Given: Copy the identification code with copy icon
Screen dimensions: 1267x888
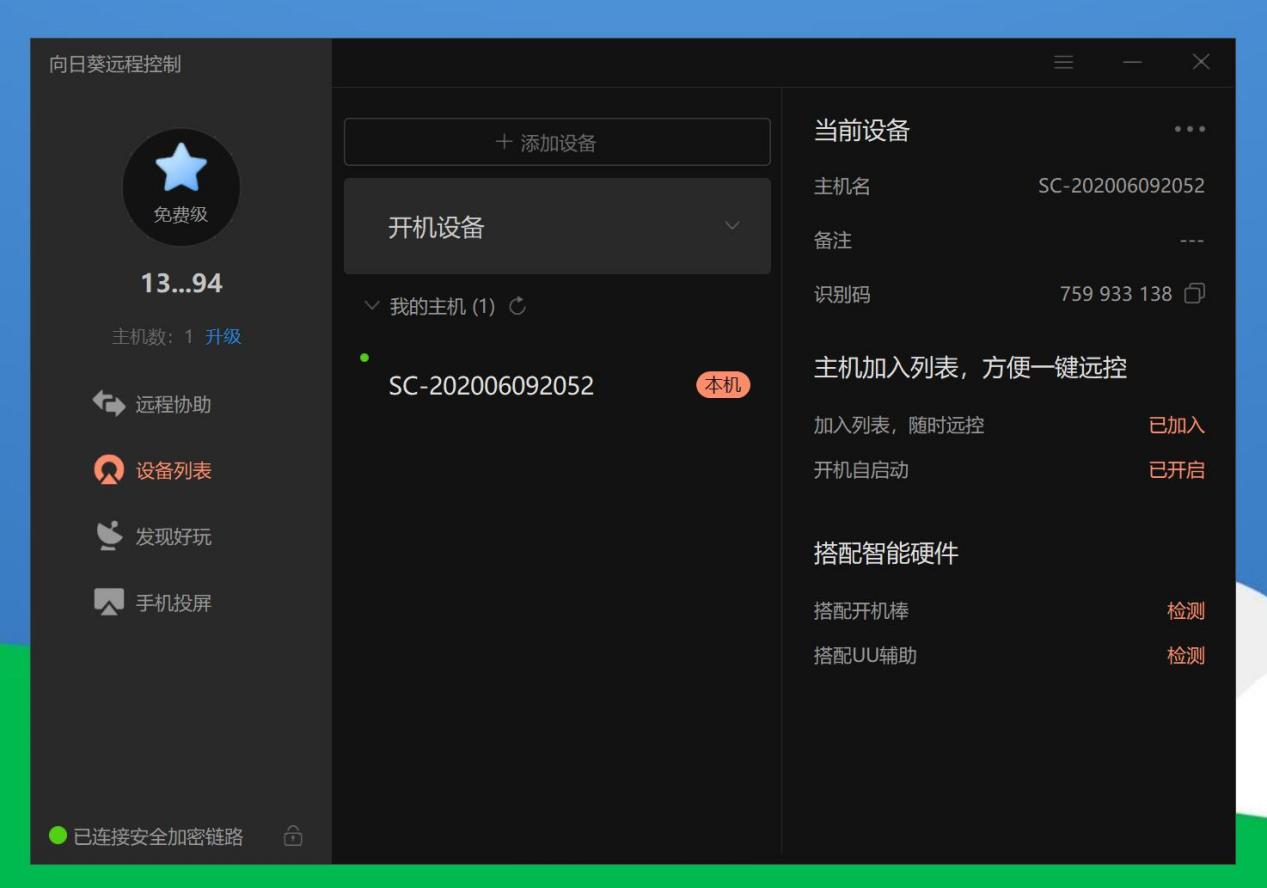Looking at the screenshot, I should [1194, 294].
